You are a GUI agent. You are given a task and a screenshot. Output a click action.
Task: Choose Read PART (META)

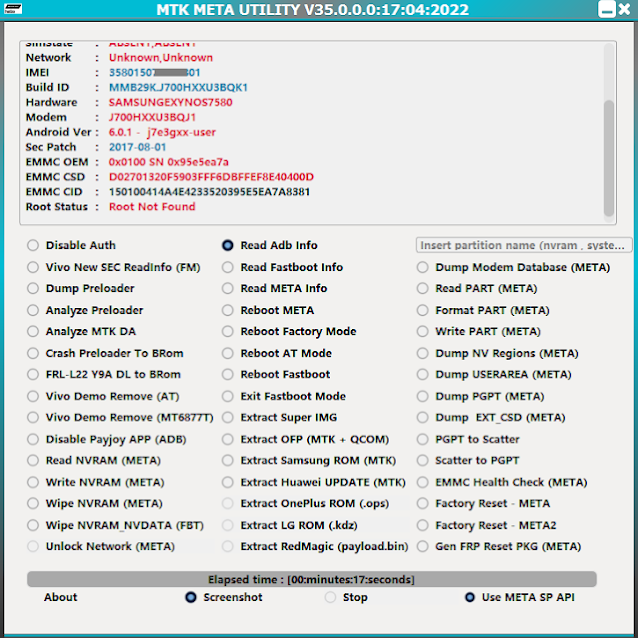(x=423, y=288)
